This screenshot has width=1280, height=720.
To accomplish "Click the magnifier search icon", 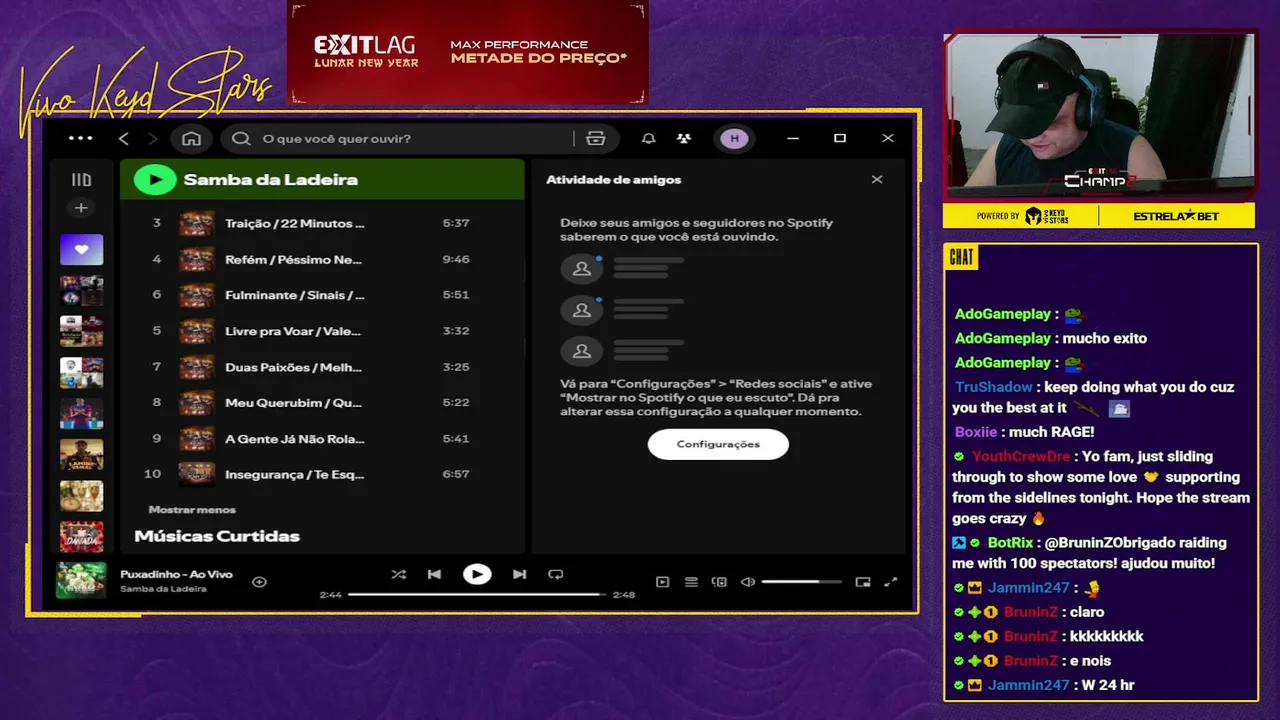I will (241, 138).
